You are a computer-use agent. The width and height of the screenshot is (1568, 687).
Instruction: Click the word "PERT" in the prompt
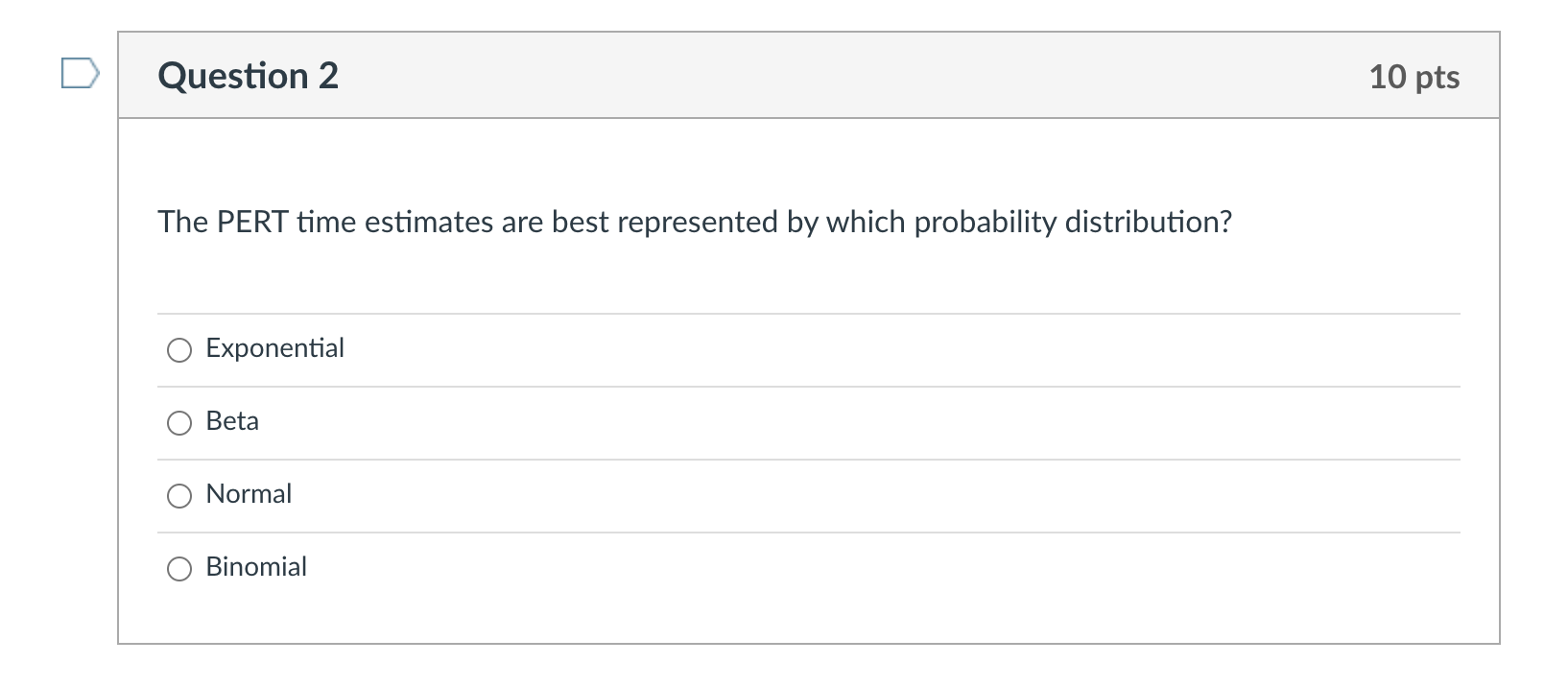click(x=252, y=223)
